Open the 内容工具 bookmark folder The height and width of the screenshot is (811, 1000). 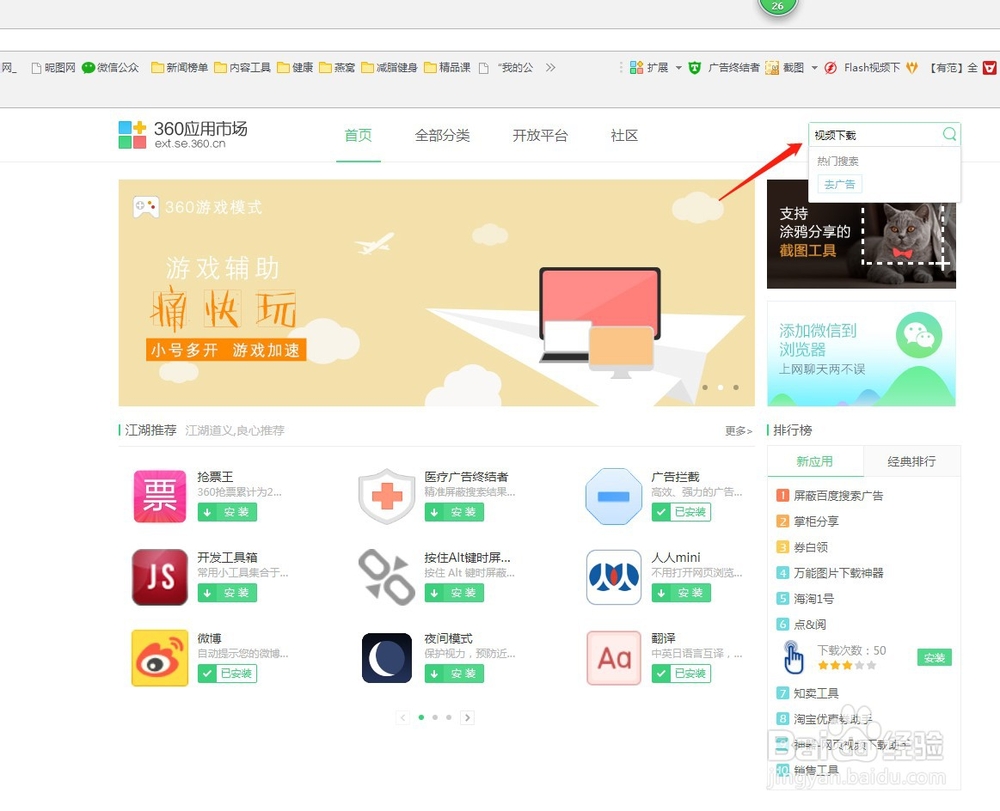[x=242, y=68]
